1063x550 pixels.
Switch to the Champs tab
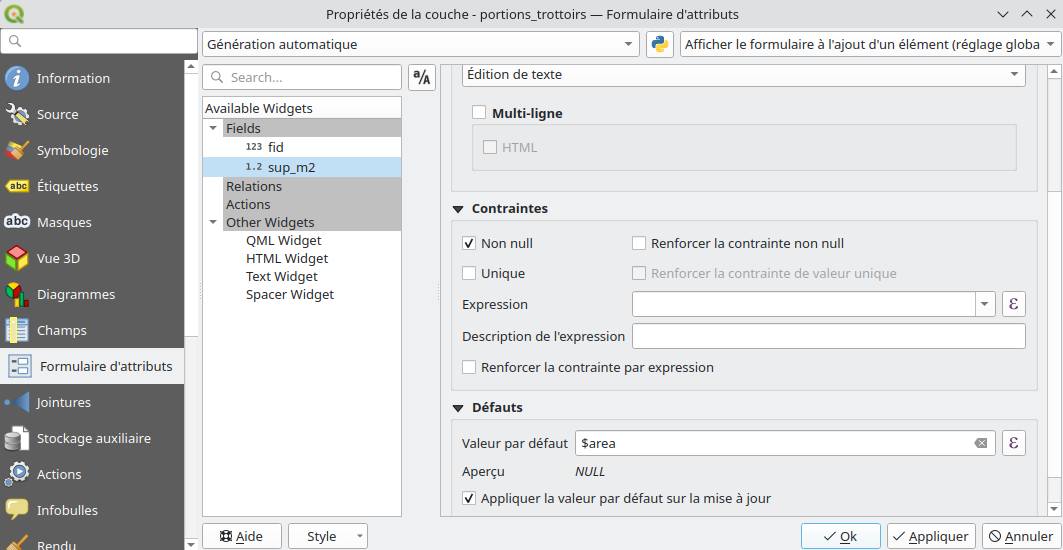(61, 330)
